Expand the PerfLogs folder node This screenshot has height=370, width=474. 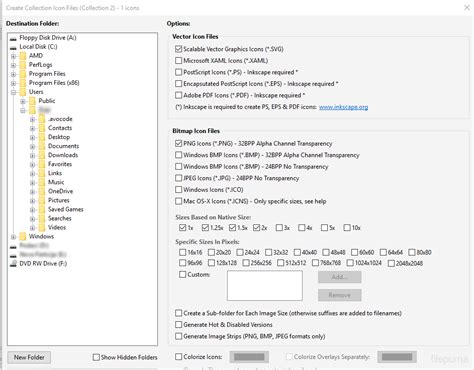(13, 65)
